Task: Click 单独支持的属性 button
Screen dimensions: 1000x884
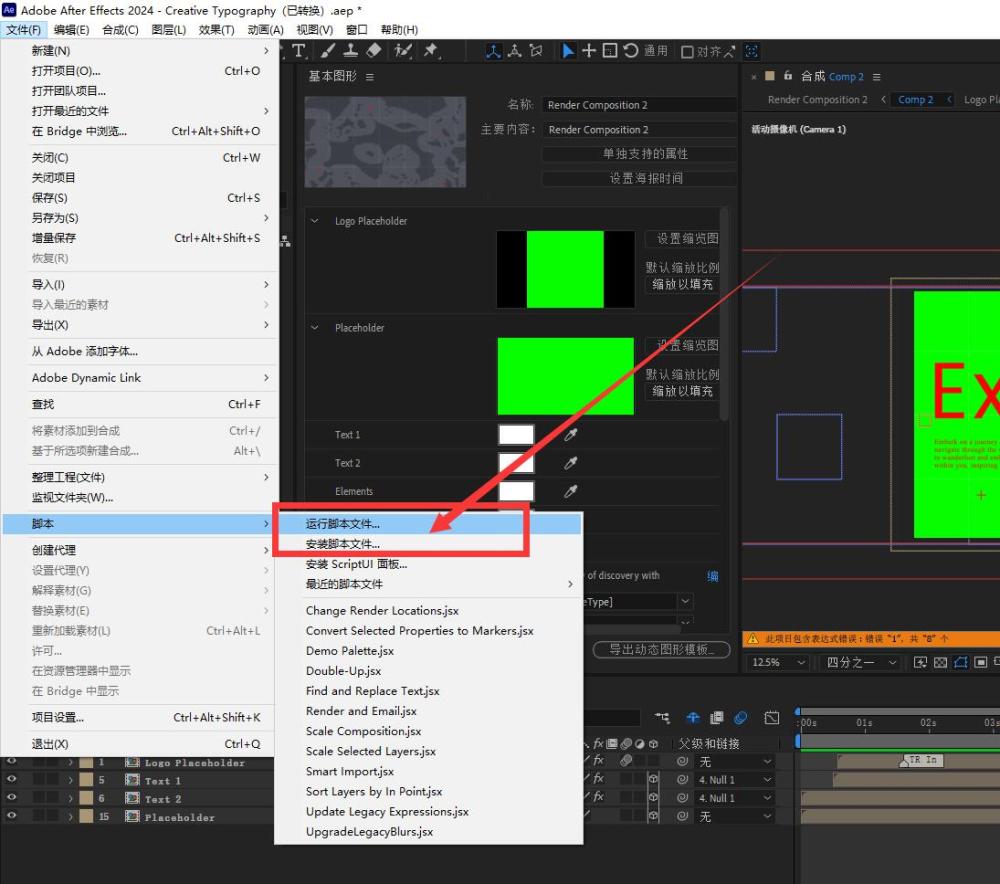Action: [x=639, y=154]
